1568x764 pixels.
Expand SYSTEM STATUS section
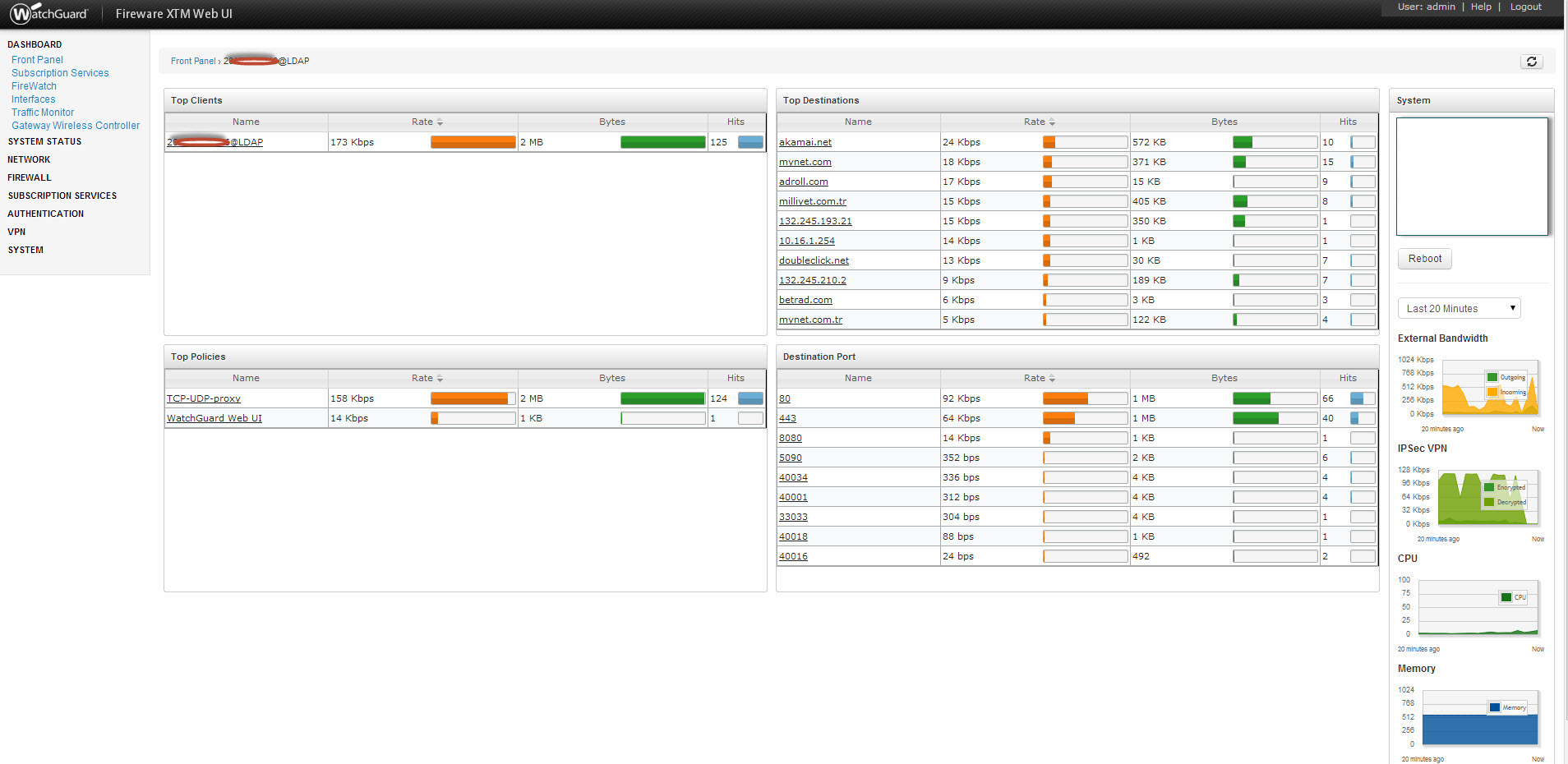(44, 141)
